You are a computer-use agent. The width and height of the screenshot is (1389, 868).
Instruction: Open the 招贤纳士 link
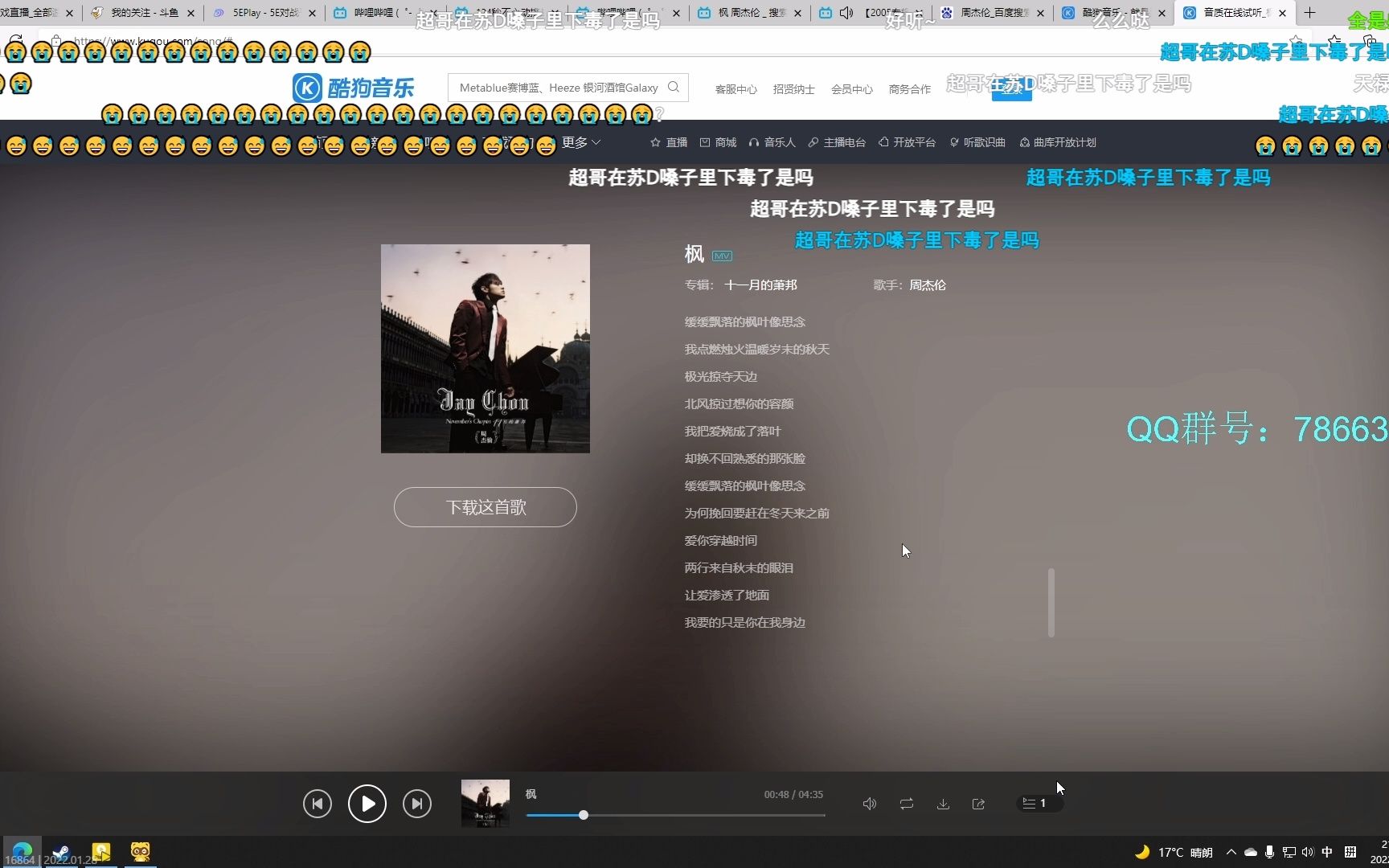[794, 89]
